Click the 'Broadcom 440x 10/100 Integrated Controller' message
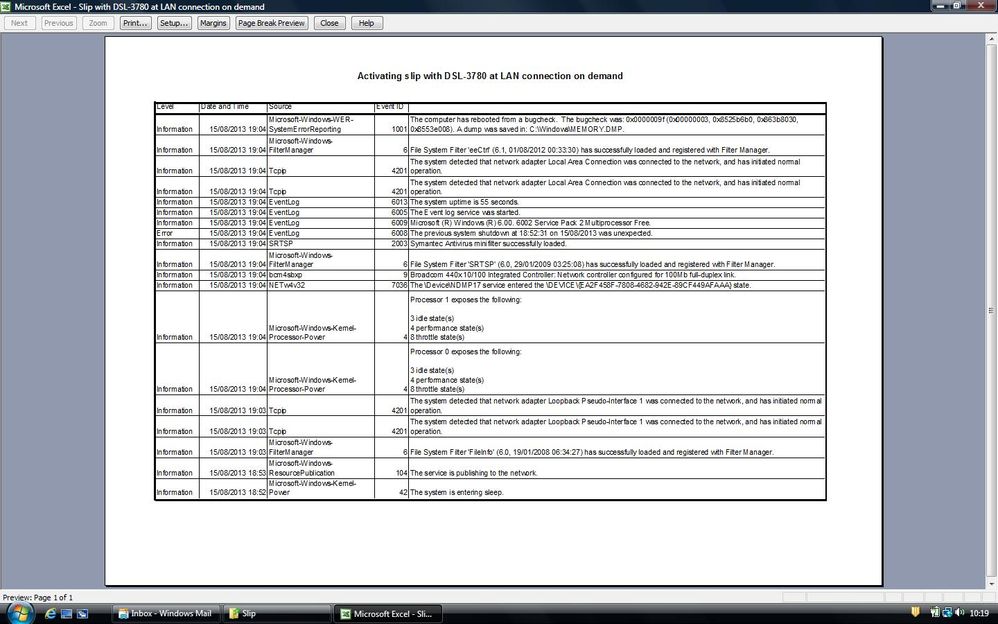The width and height of the screenshot is (998, 624). click(x=573, y=275)
